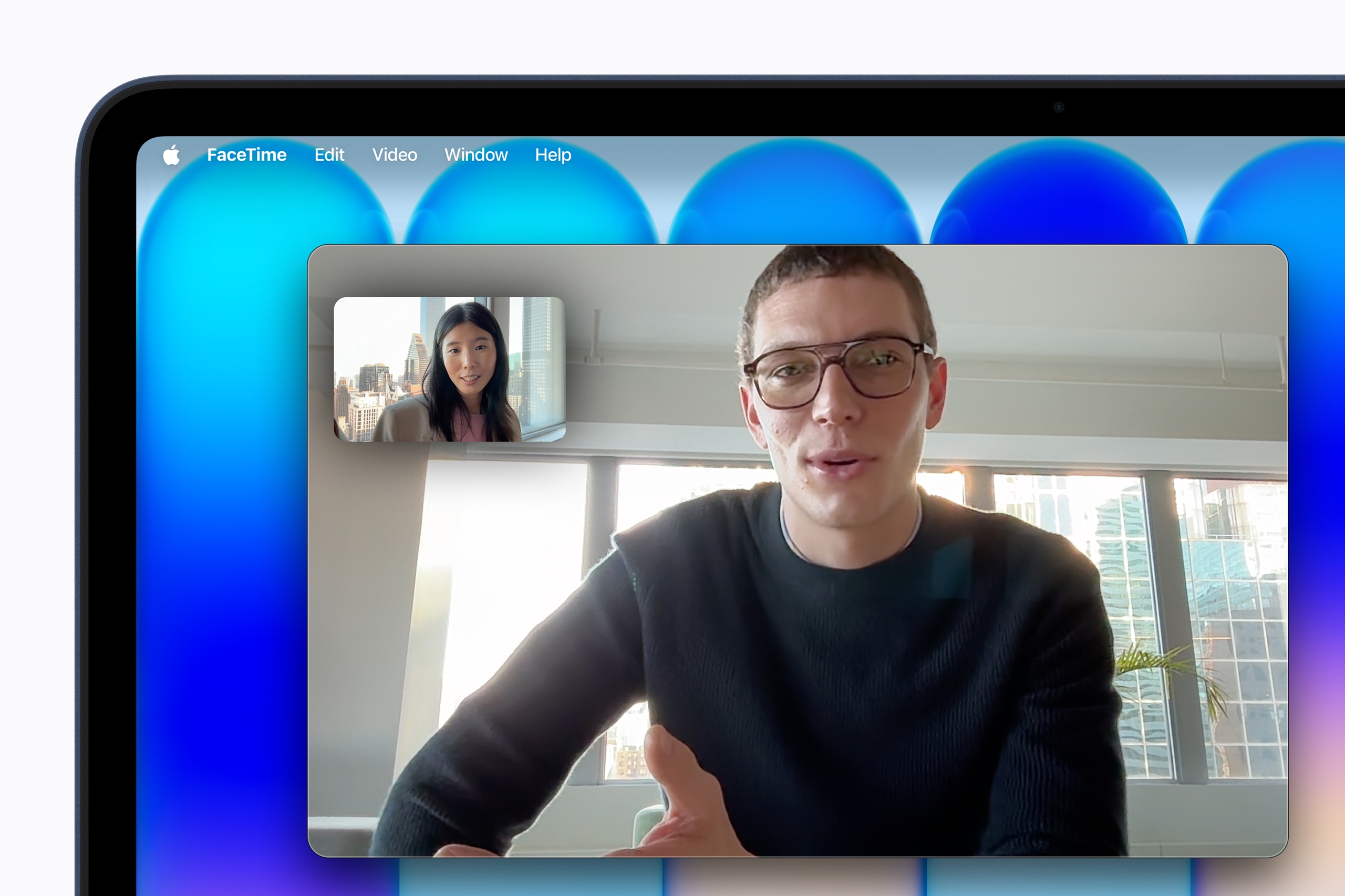Open the Edit menu

pos(330,154)
